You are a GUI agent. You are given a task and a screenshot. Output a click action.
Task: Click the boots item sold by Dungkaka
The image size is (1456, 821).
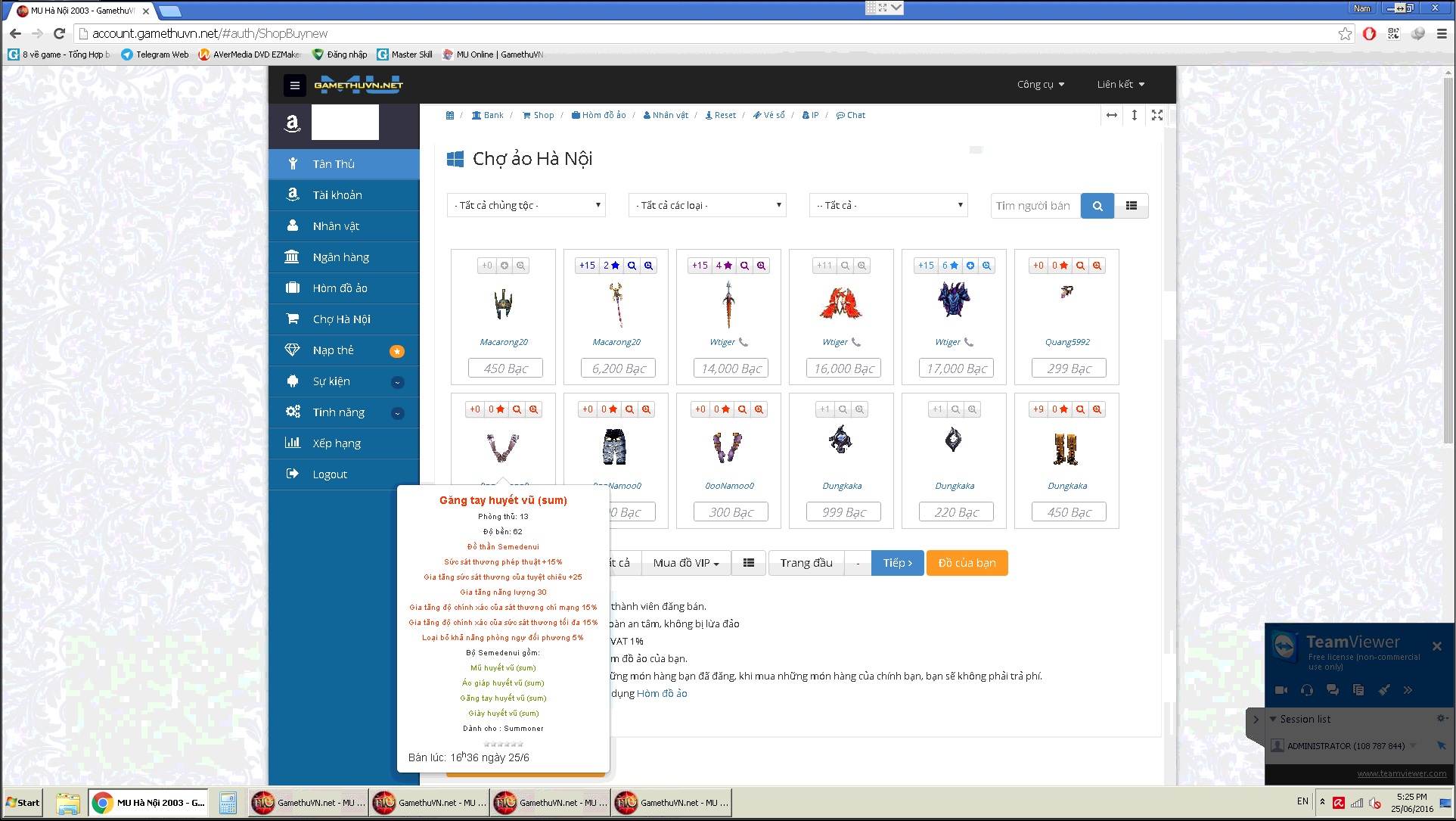tap(1066, 448)
